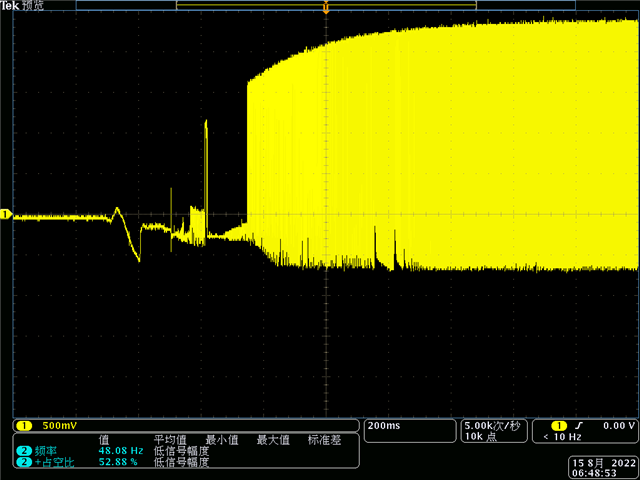Click the rising edge trigger slope icon

coord(578,426)
